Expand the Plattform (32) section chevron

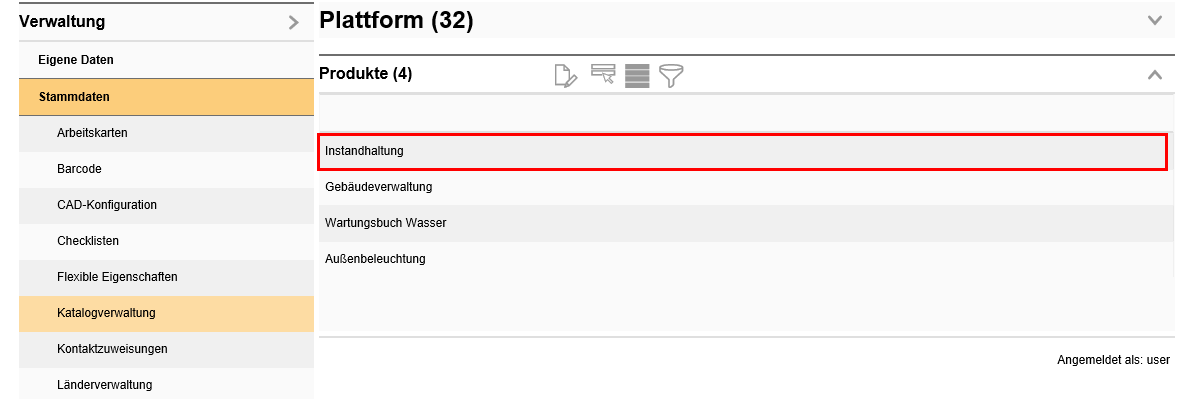pos(1155,21)
